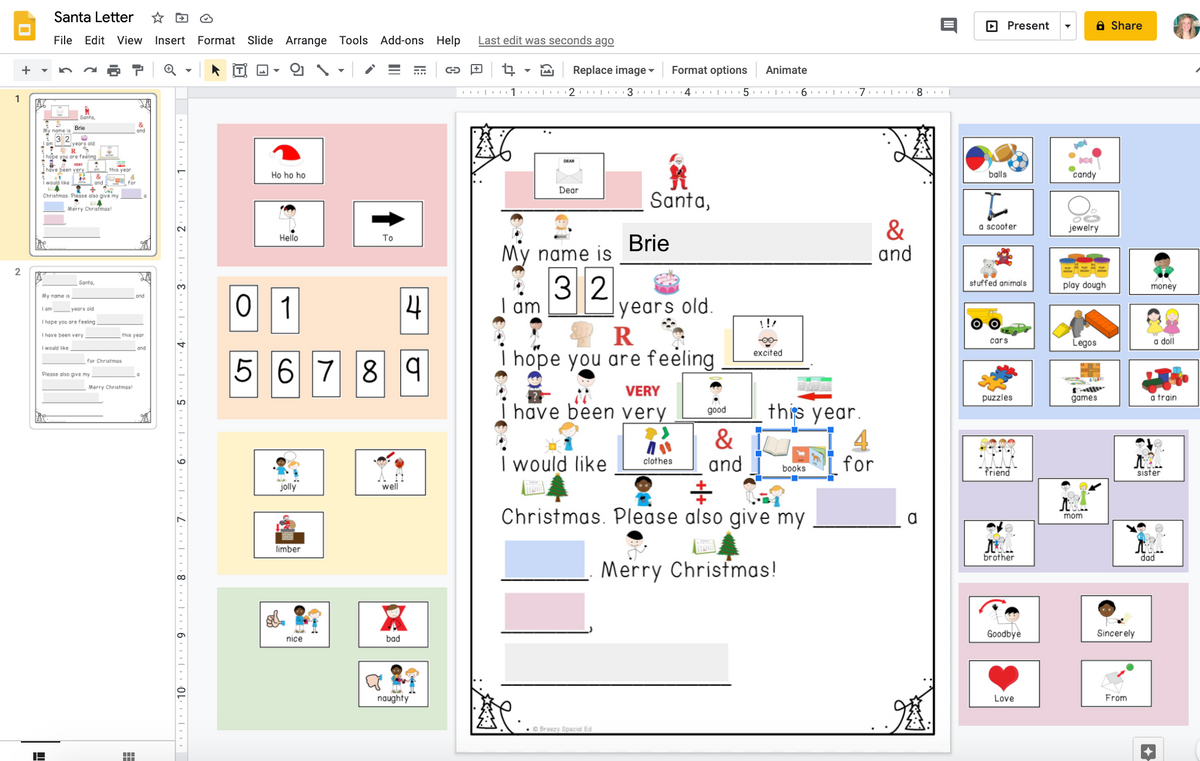The height and width of the screenshot is (761, 1200).
Task: Open the Insert shape tool
Action: pyautogui.click(x=295, y=70)
